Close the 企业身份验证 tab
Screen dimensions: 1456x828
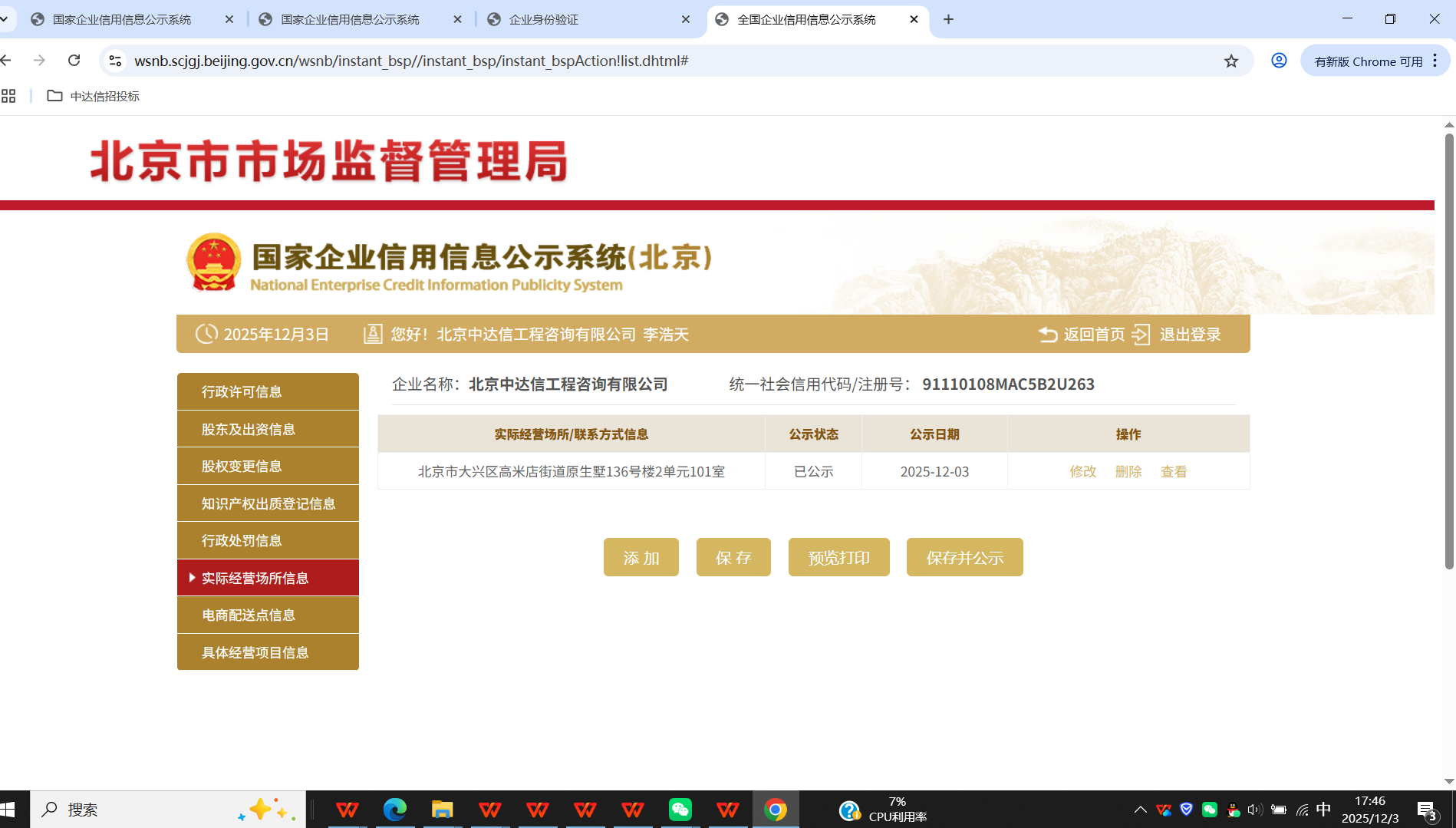coord(686,19)
